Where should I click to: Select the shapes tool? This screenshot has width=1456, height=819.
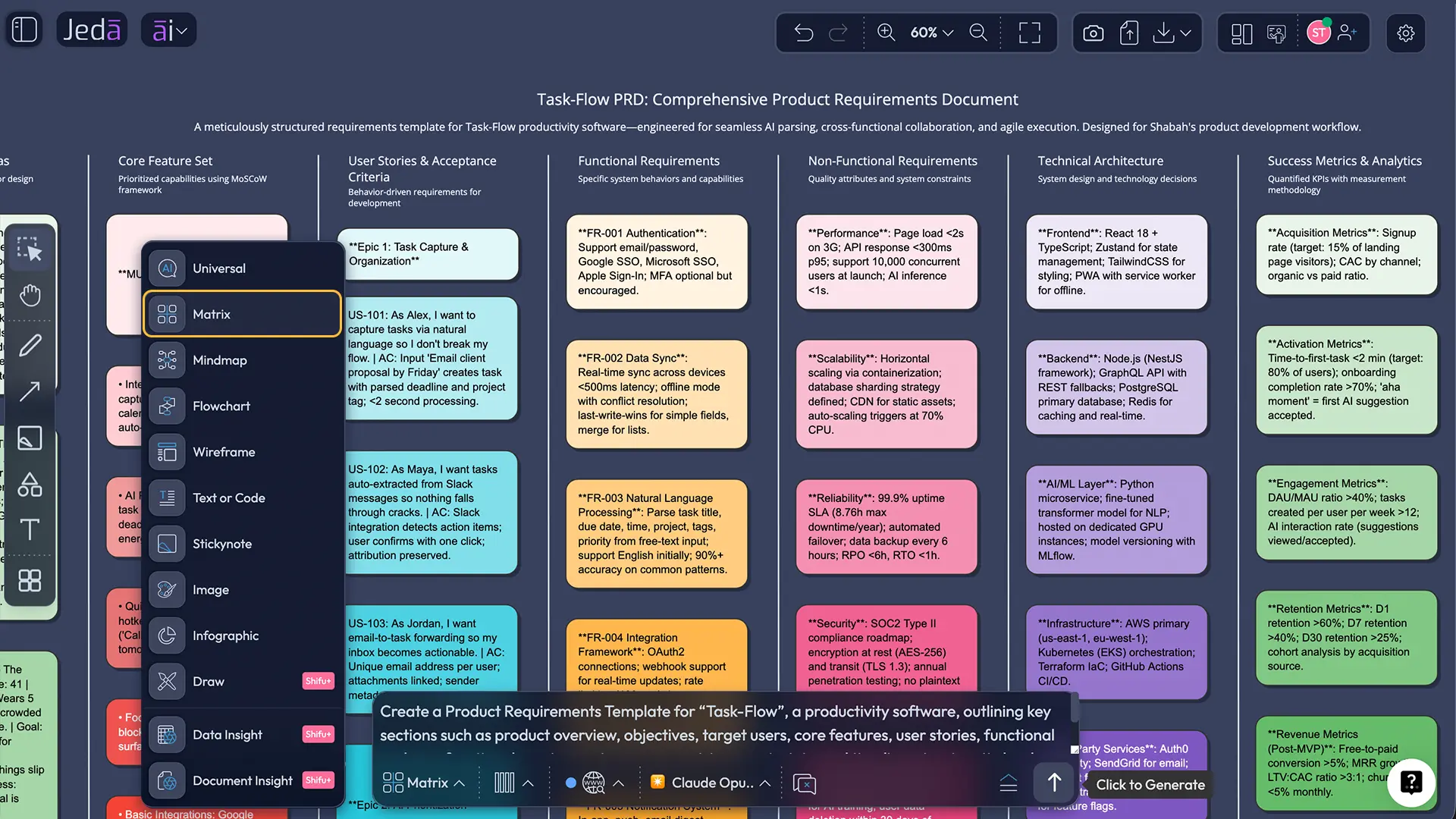coord(30,484)
